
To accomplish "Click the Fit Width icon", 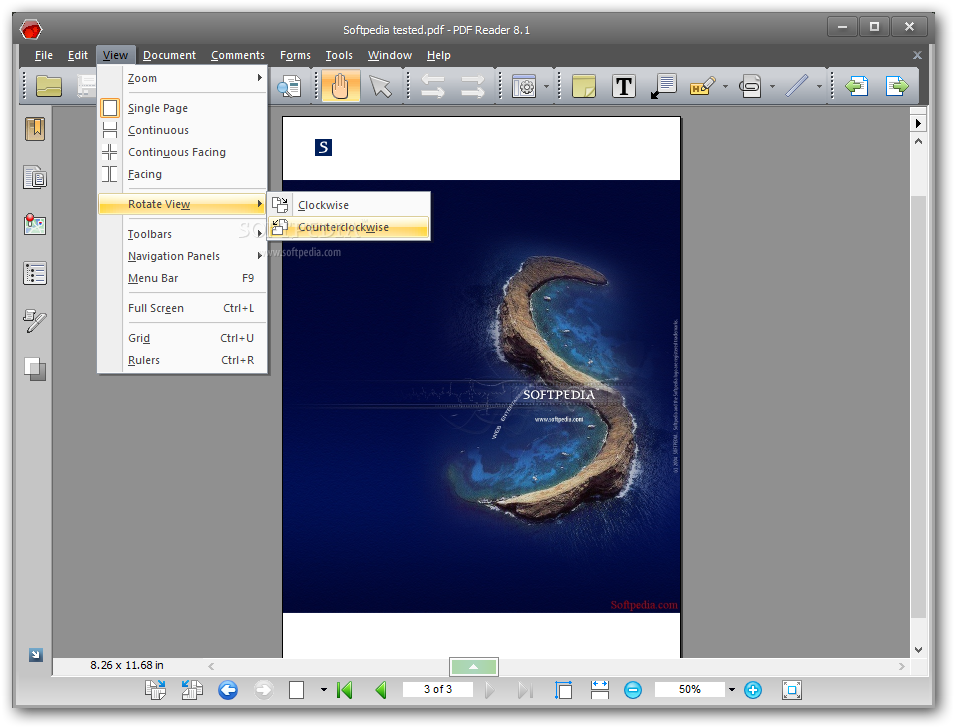I will point(600,690).
